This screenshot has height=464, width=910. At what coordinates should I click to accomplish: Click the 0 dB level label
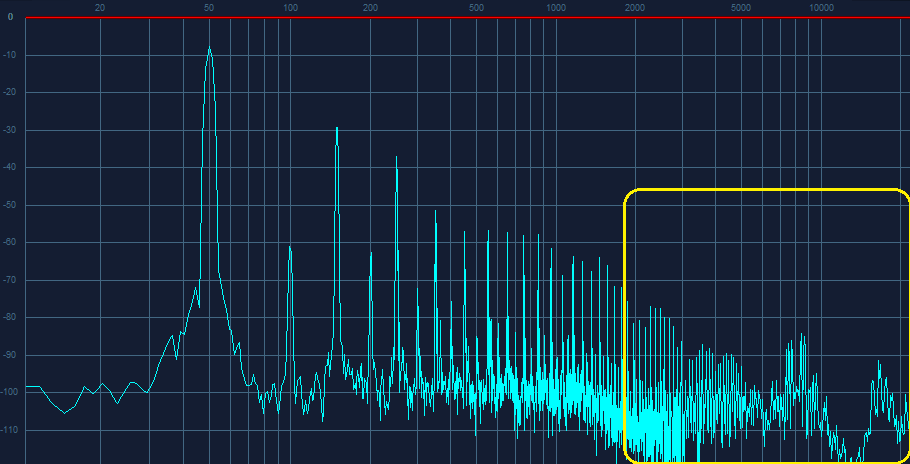pos(10,17)
